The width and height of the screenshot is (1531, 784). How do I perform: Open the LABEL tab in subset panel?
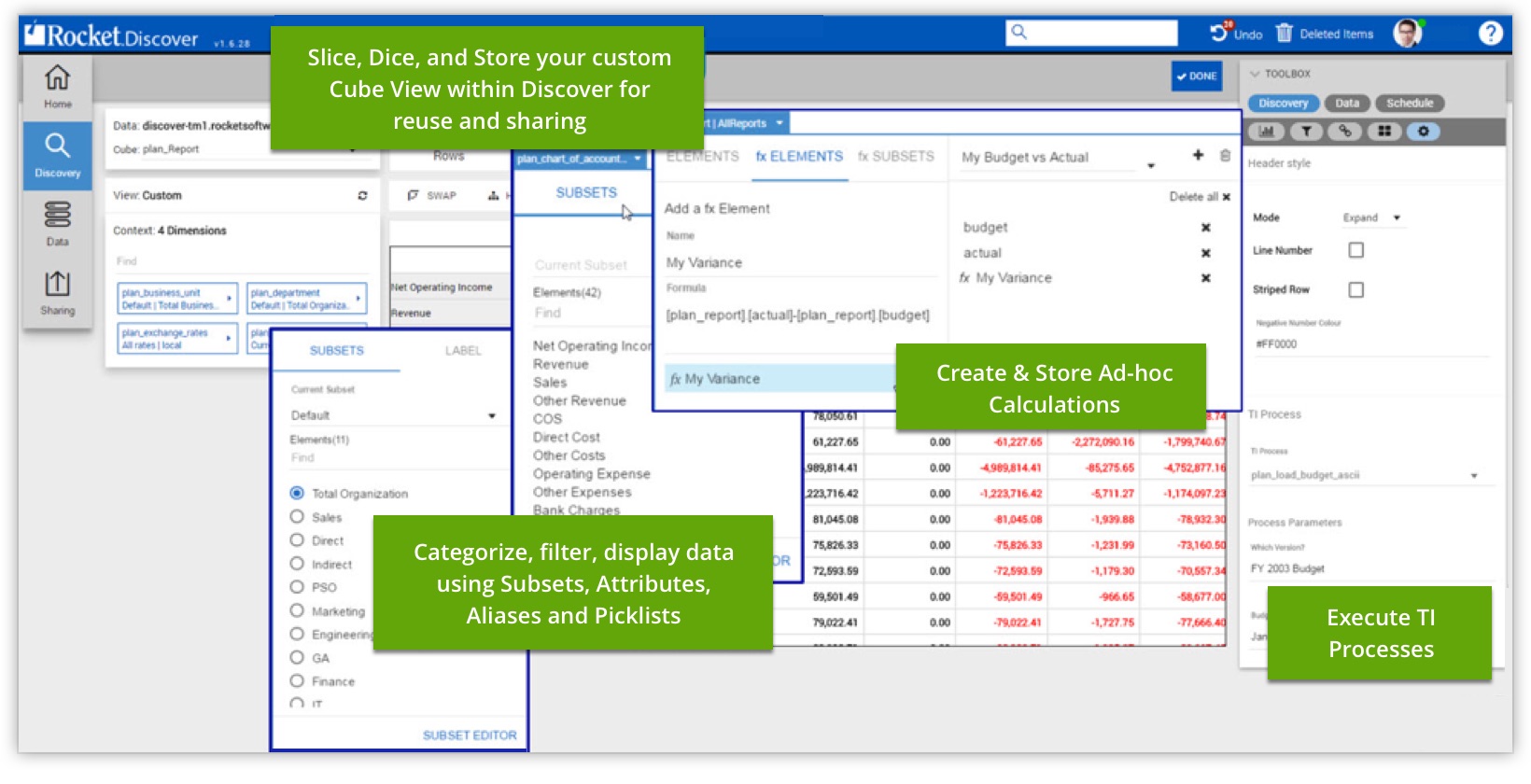pyautogui.click(x=463, y=351)
